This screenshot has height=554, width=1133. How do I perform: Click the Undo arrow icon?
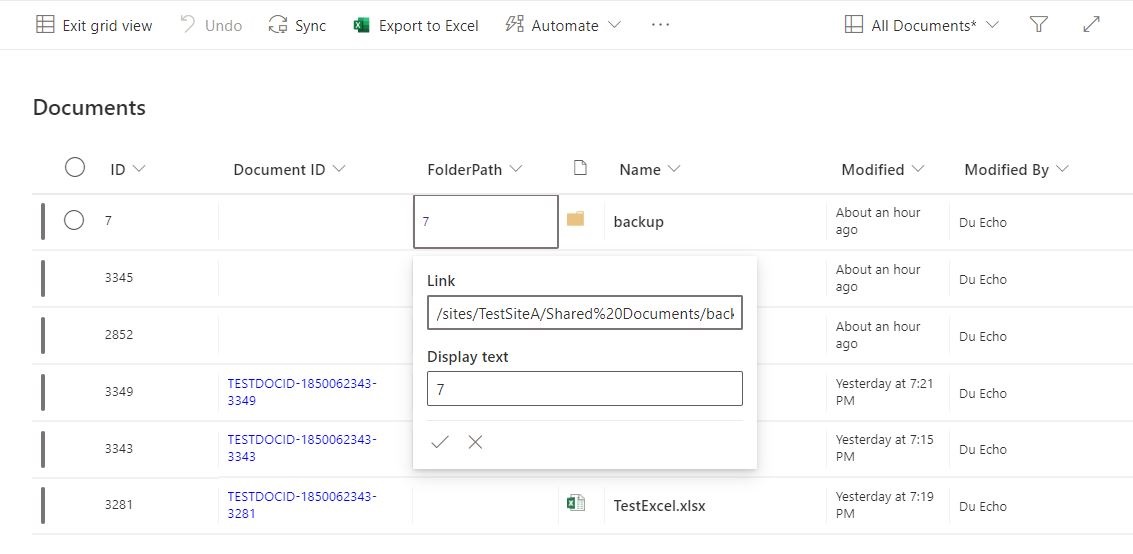click(188, 25)
